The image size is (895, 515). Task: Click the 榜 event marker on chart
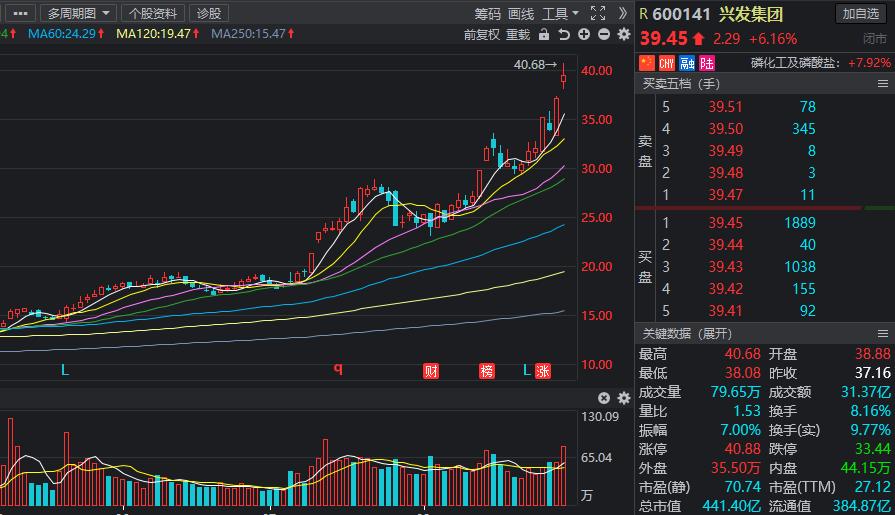click(487, 371)
